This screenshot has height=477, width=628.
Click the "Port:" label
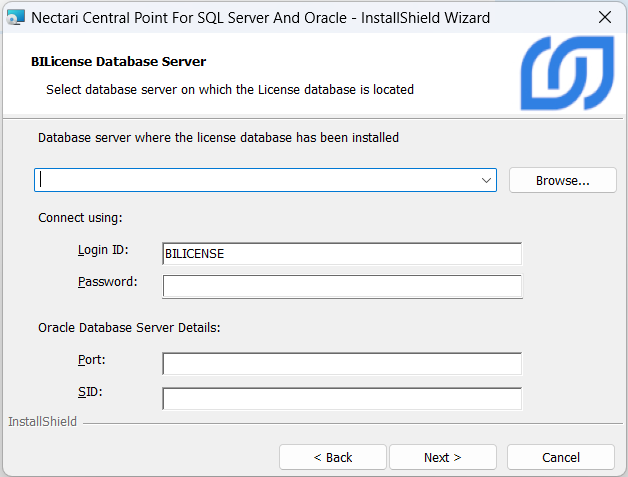click(x=91, y=359)
